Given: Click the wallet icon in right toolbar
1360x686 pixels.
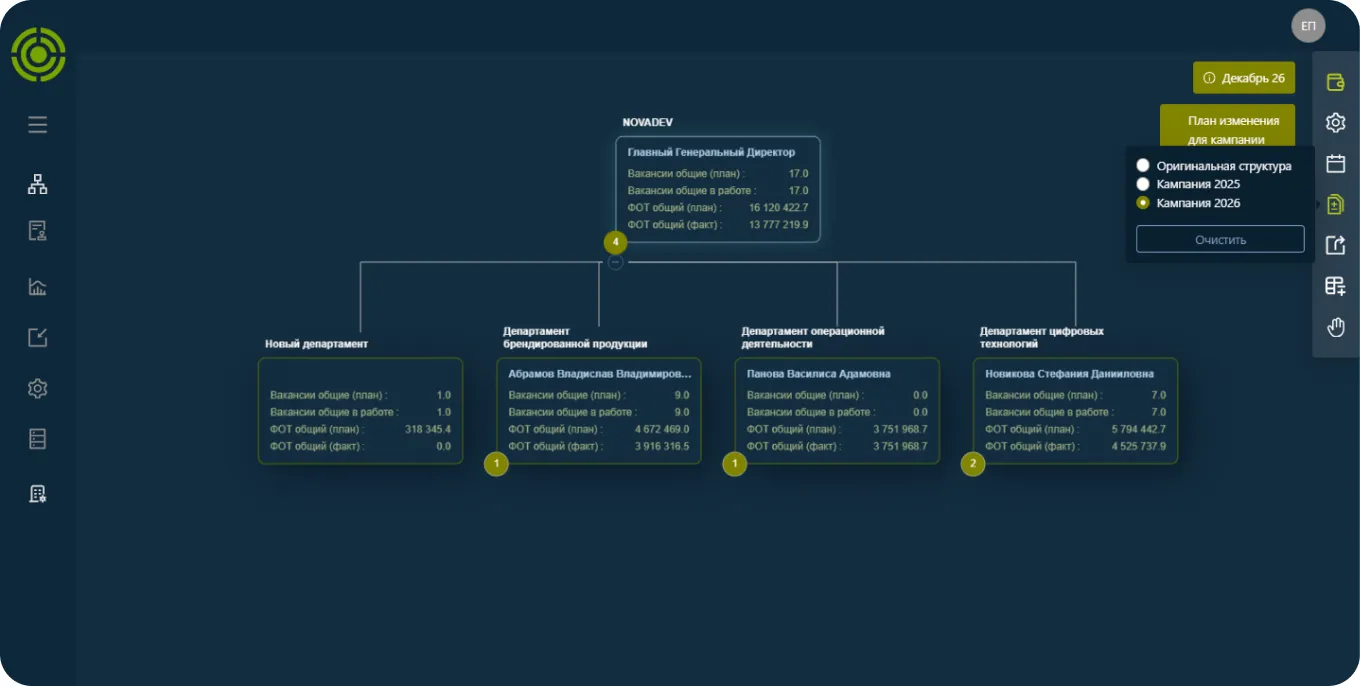Looking at the screenshot, I should [1335, 82].
